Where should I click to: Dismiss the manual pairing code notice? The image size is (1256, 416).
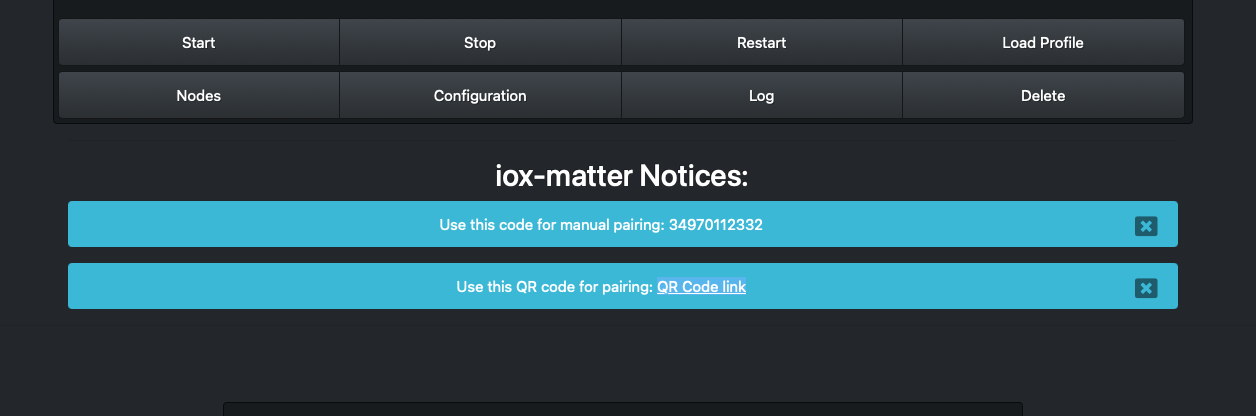[1146, 226]
